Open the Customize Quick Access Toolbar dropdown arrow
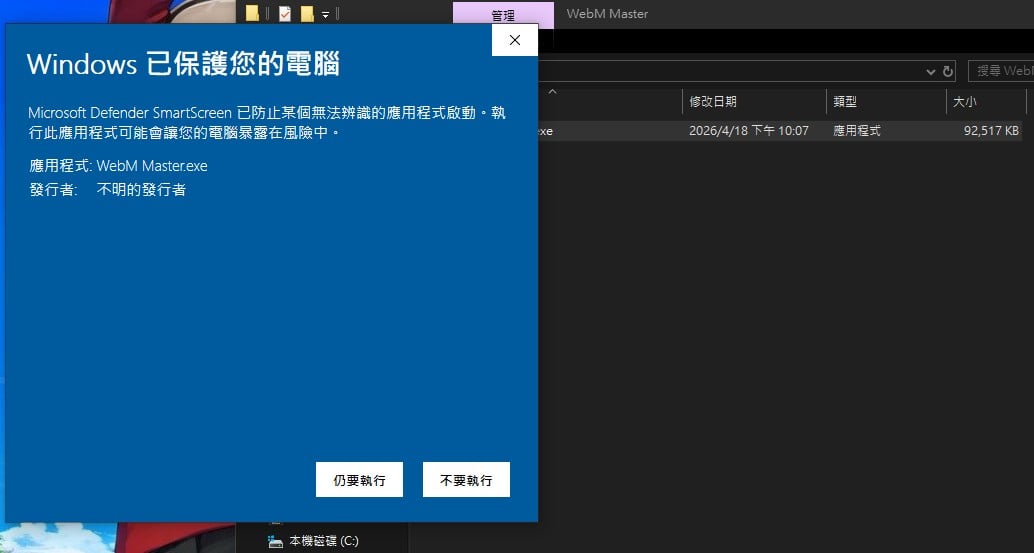 point(326,14)
